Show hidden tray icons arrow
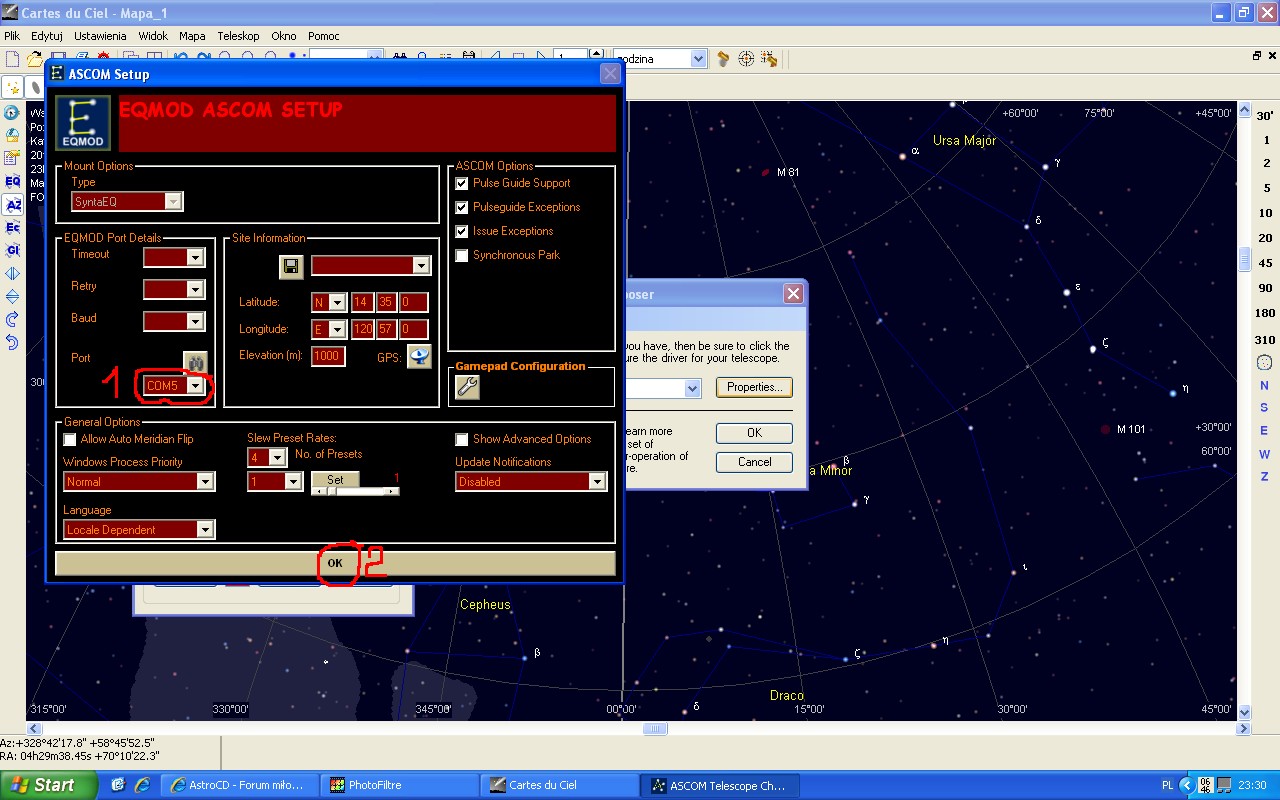 tap(1187, 785)
